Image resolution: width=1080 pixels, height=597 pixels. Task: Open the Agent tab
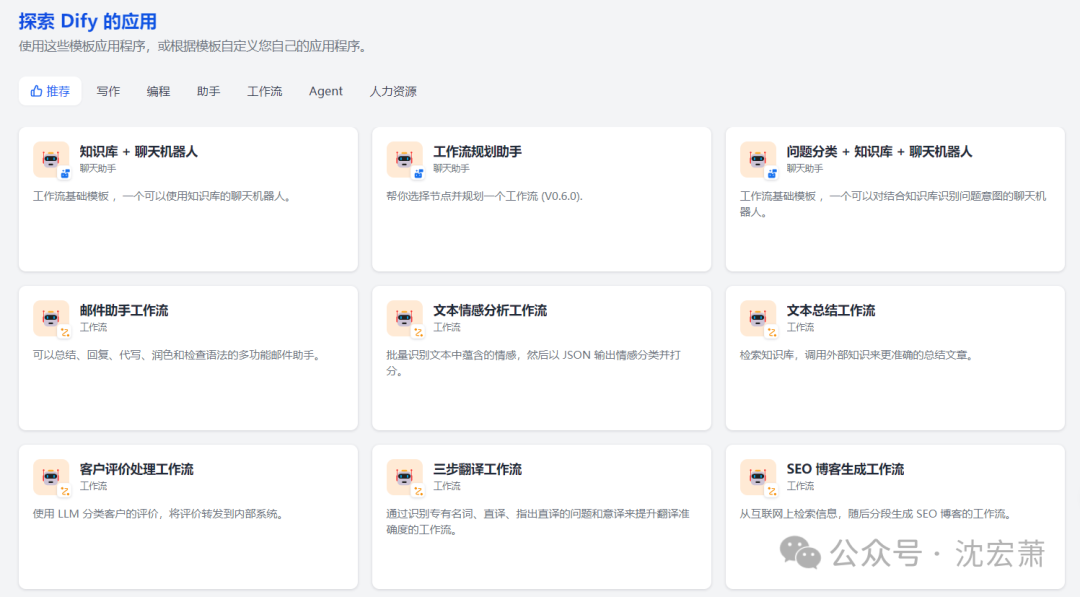point(326,91)
